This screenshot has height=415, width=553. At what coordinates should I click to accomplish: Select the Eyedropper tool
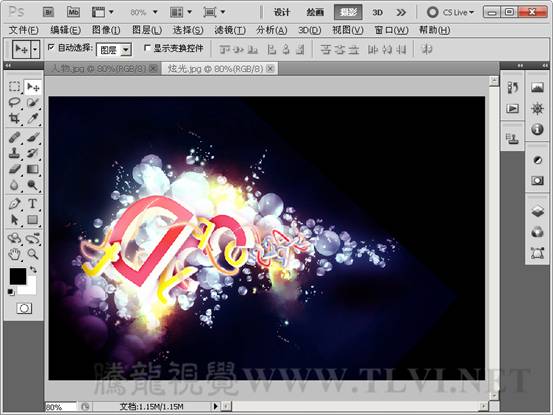(x=33, y=118)
